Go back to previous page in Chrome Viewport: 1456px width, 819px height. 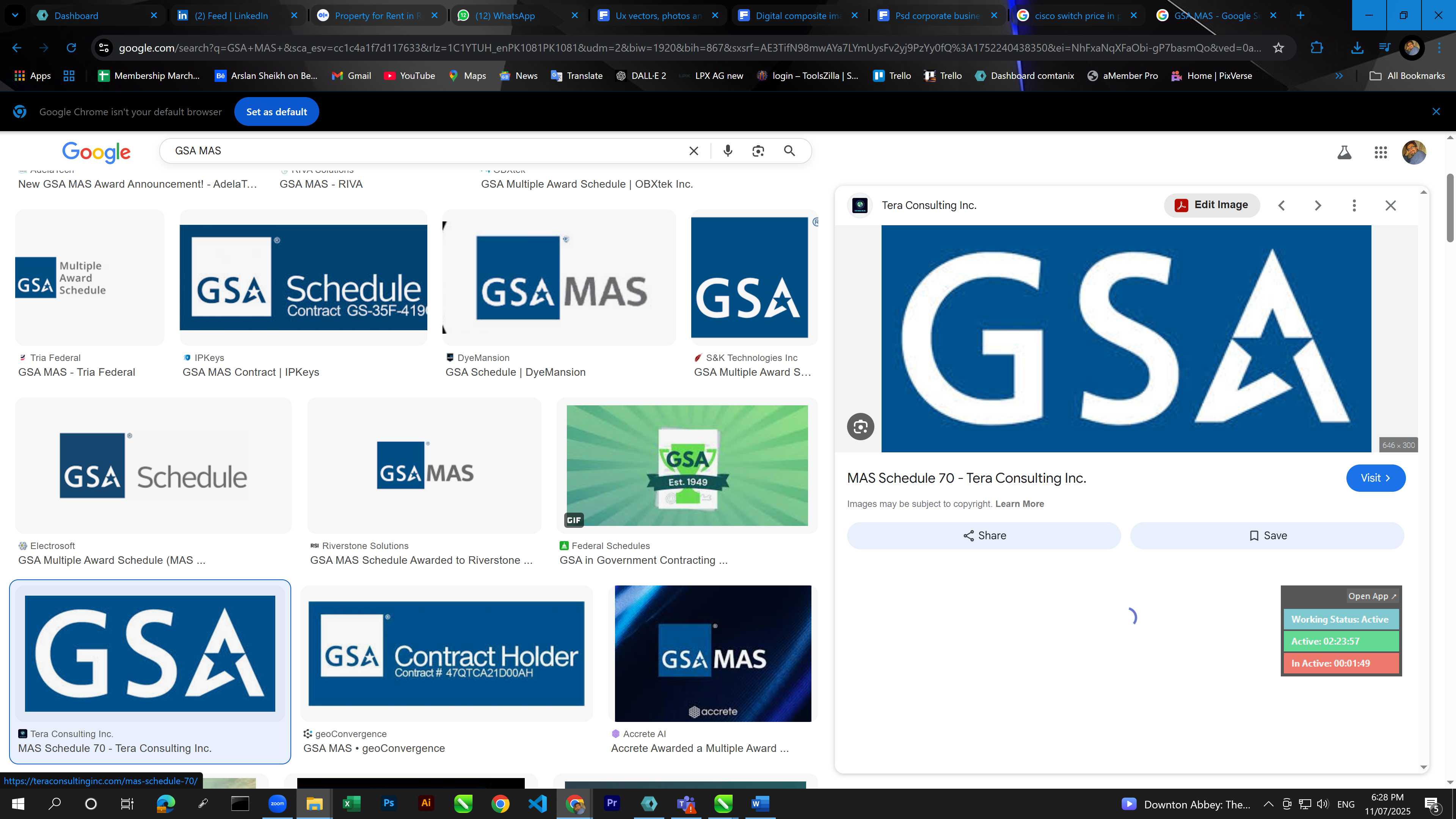tap(17, 48)
